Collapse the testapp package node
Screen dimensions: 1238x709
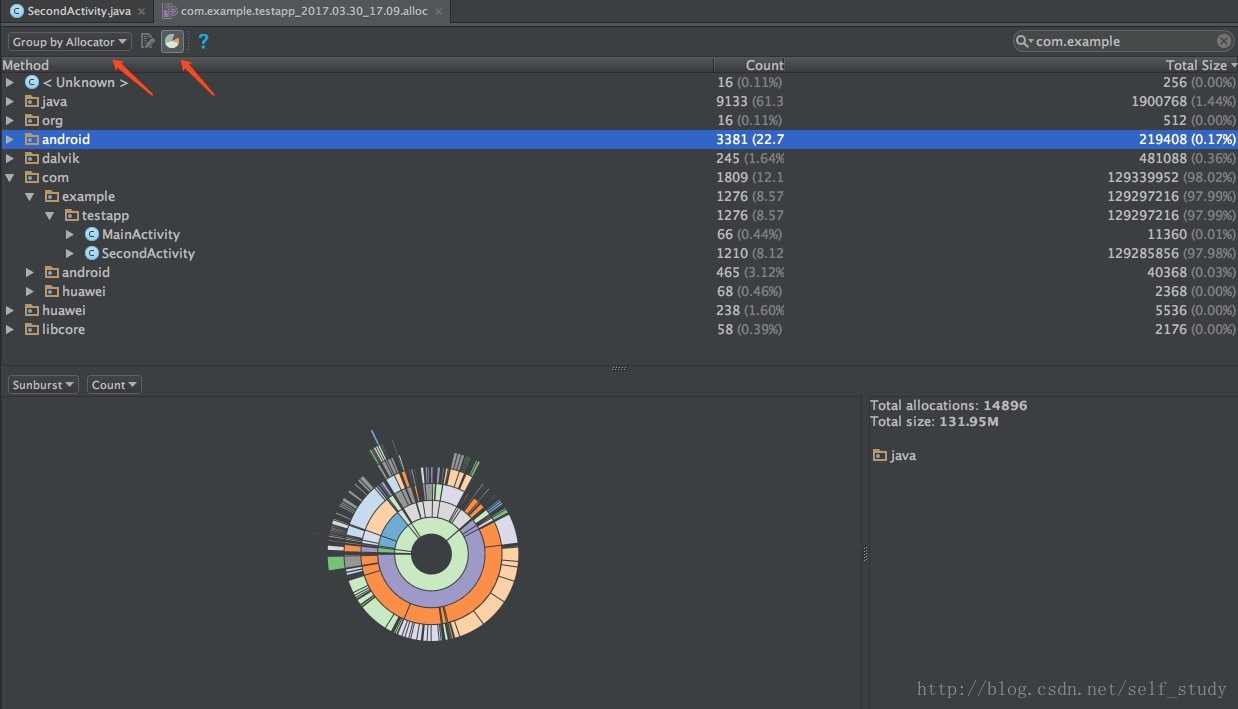[50, 215]
